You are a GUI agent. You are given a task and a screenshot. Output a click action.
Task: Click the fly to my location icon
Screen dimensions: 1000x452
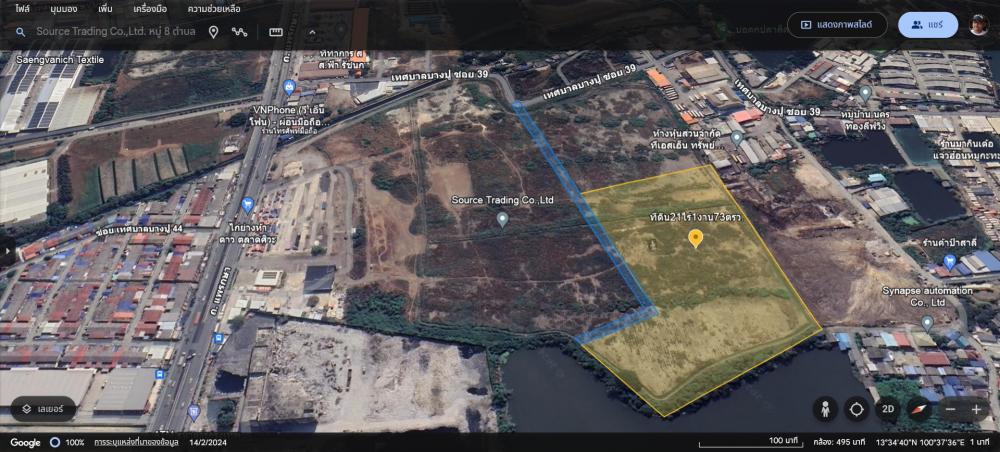click(x=856, y=409)
